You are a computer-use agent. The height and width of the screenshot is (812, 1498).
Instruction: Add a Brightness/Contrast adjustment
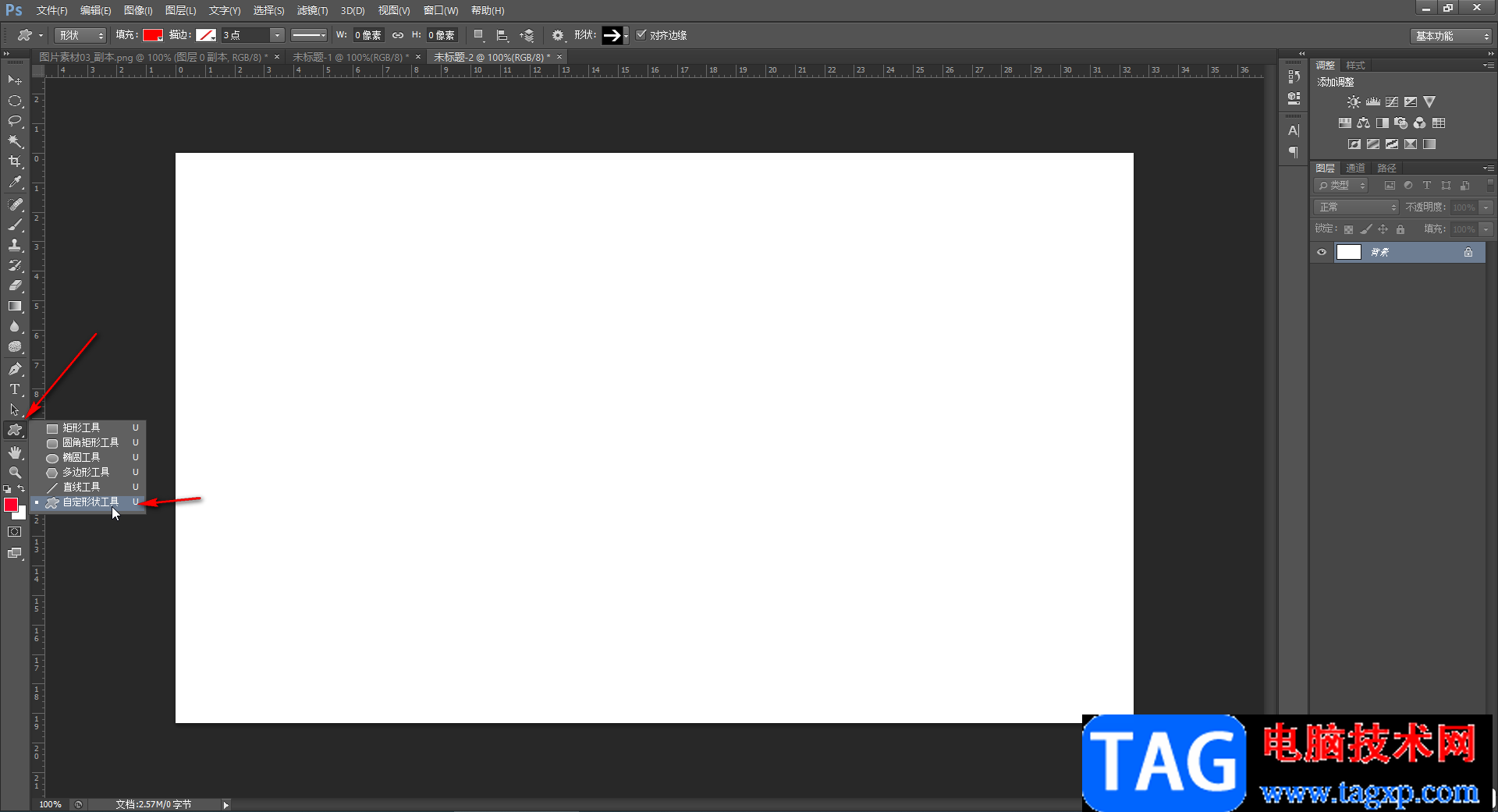tap(1354, 102)
